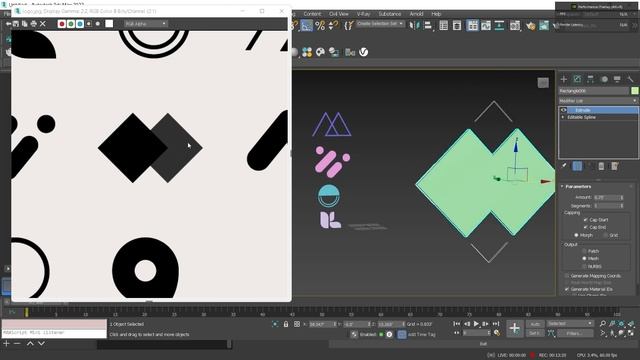Toggle blue channel in render window
This screenshot has width=640, height=360.
80,24
